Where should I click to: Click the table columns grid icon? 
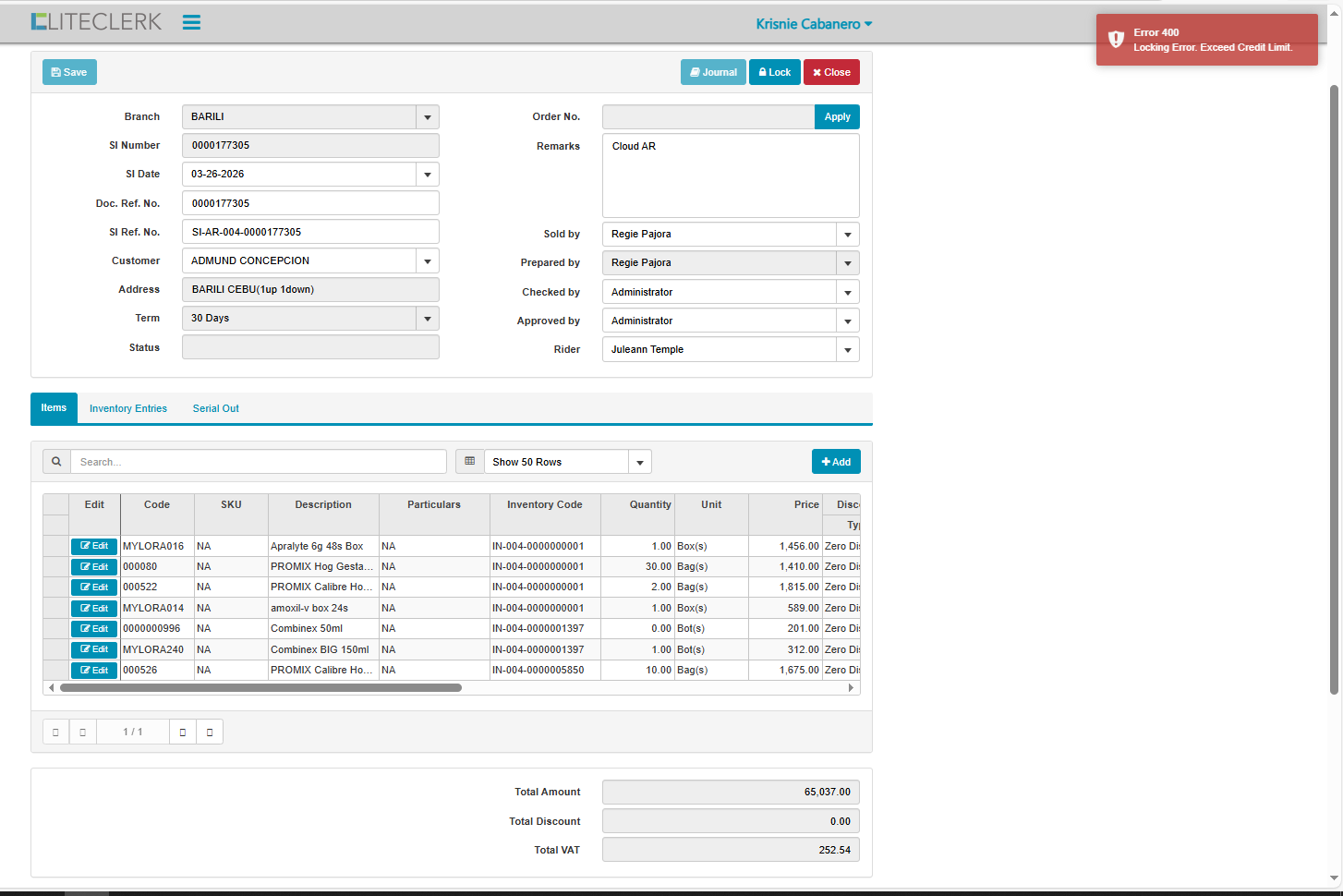click(469, 462)
